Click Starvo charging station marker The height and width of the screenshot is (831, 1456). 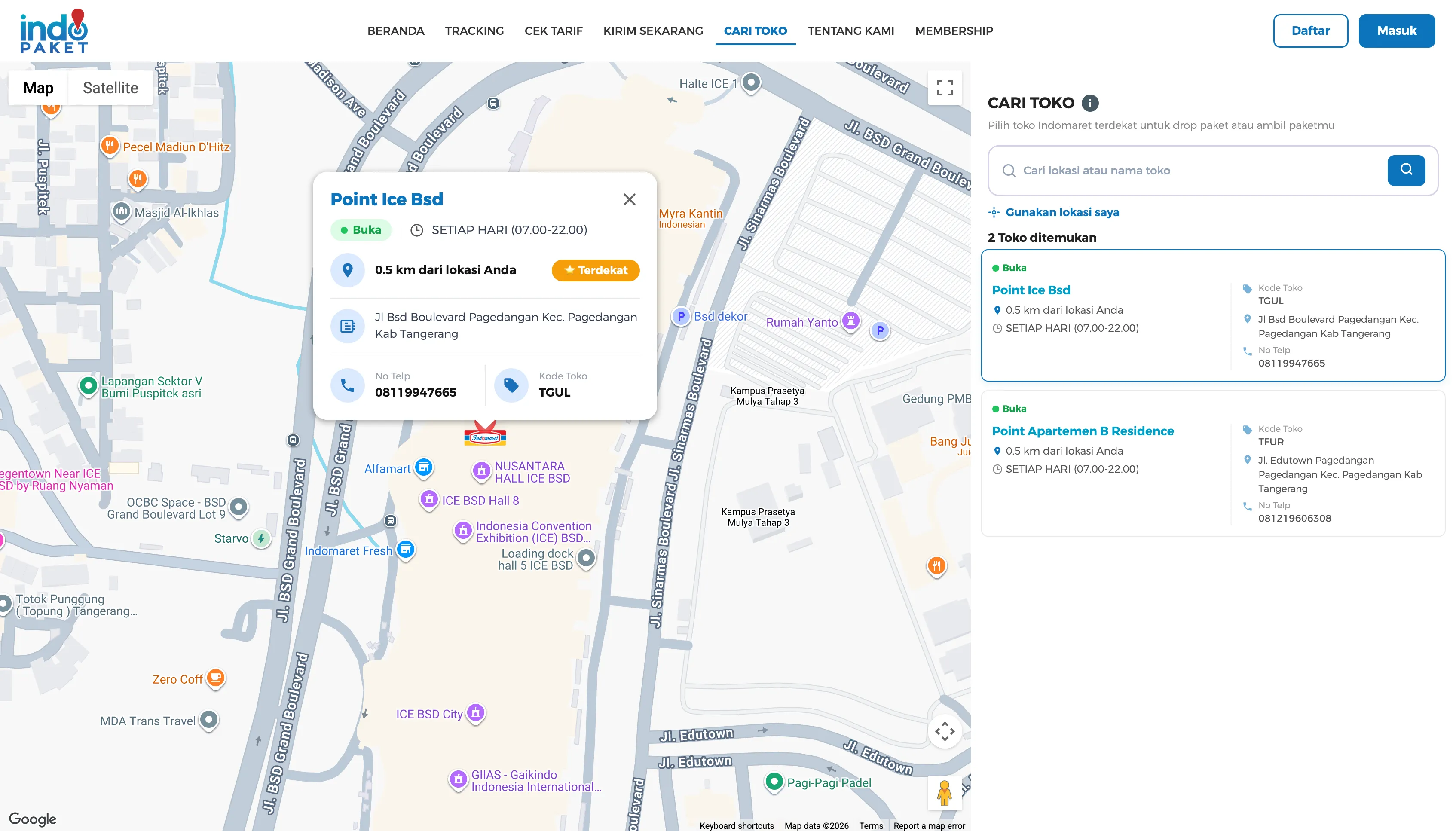coord(261,538)
